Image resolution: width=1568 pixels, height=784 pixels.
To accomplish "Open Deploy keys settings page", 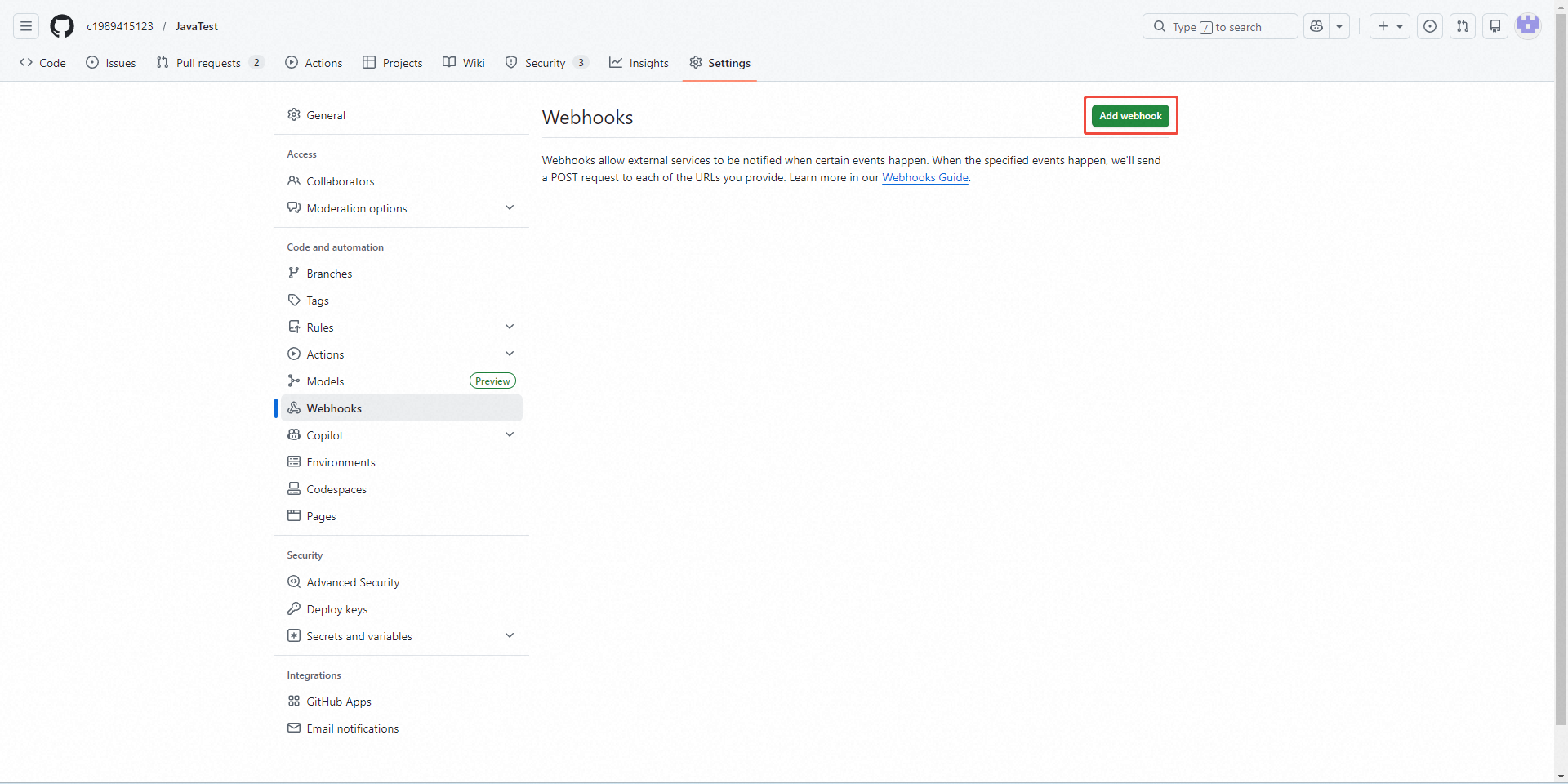I will click(336, 609).
